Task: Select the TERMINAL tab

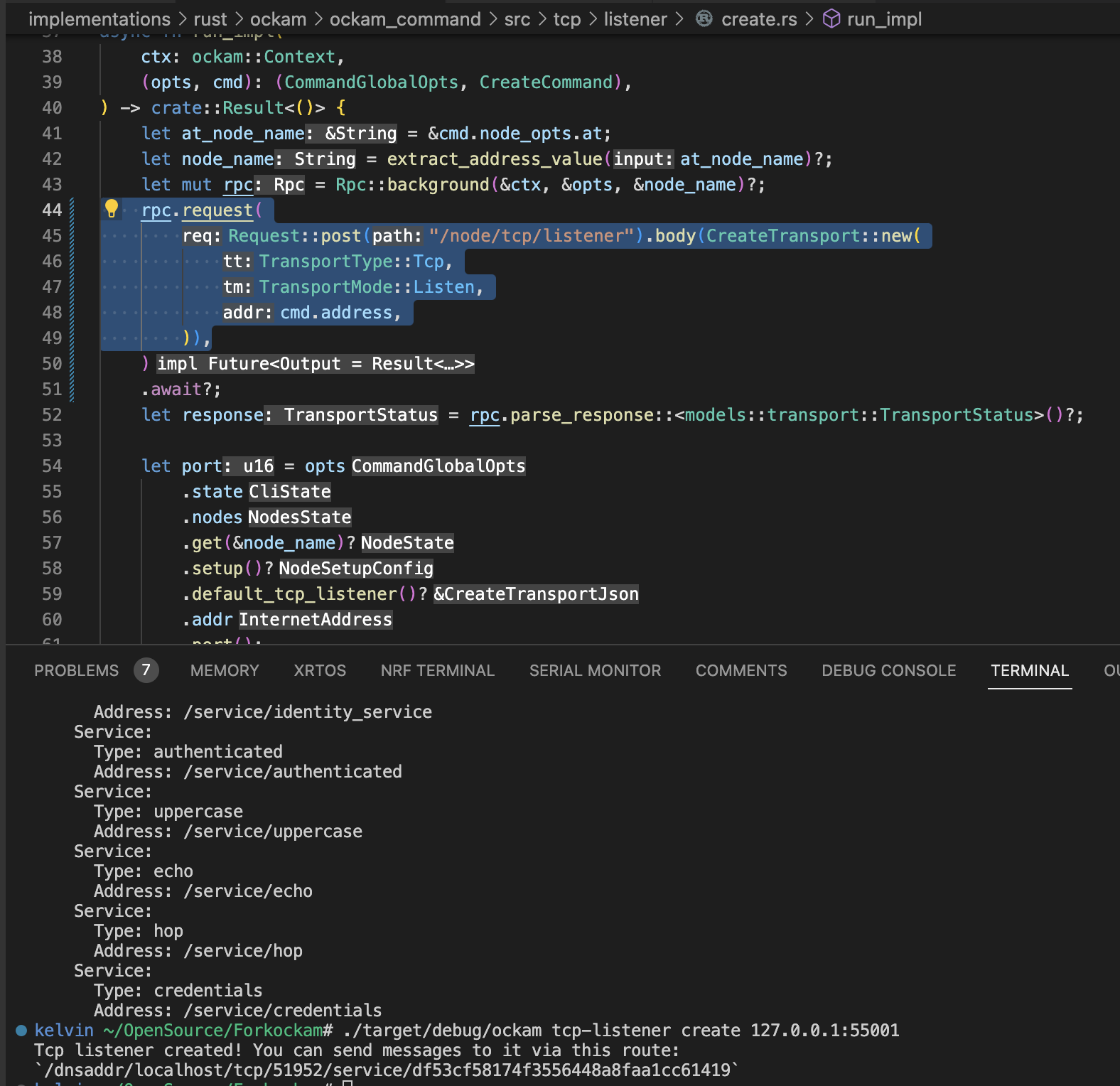Action: pyautogui.click(x=1030, y=670)
